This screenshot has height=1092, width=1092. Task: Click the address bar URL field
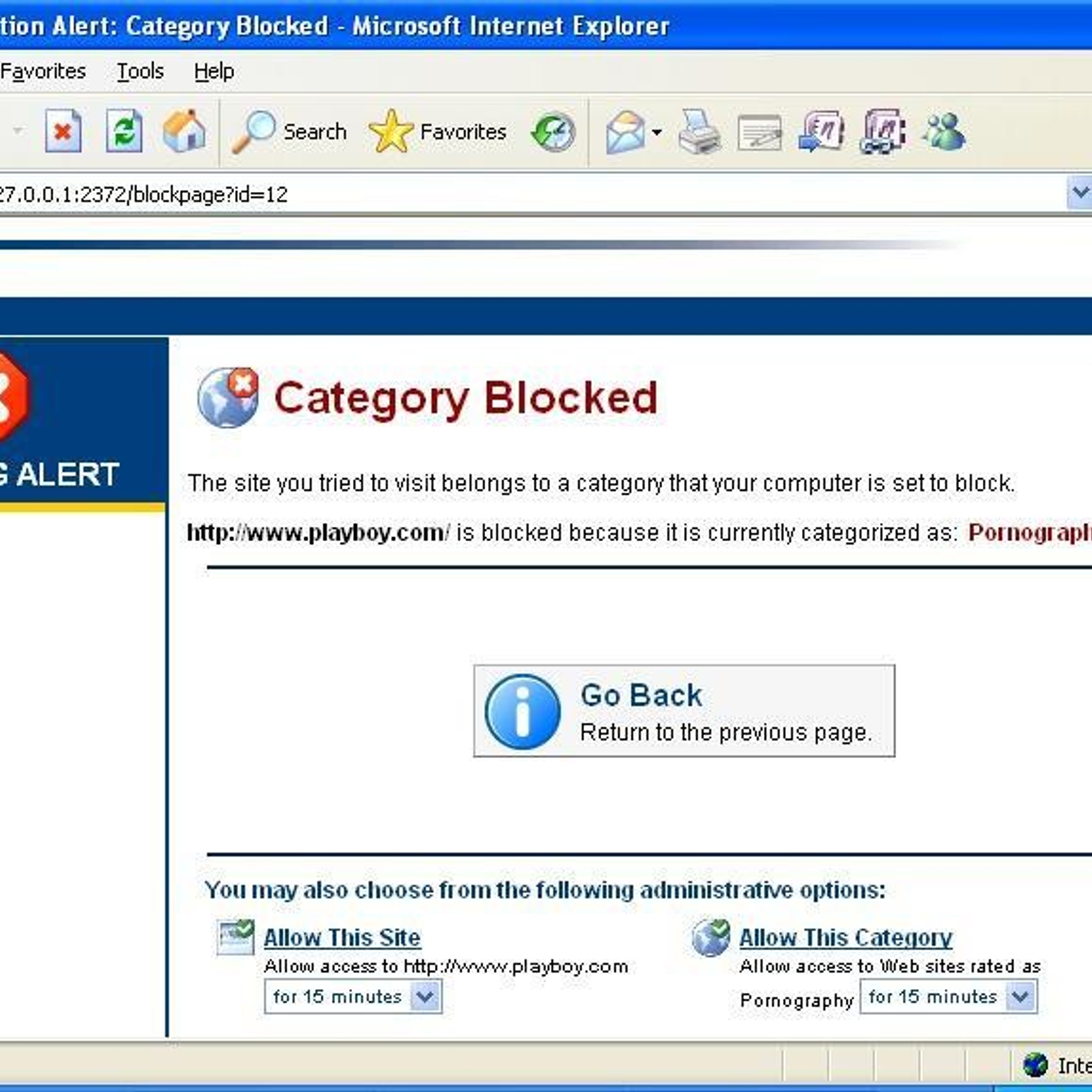click(x=532, y=195)
